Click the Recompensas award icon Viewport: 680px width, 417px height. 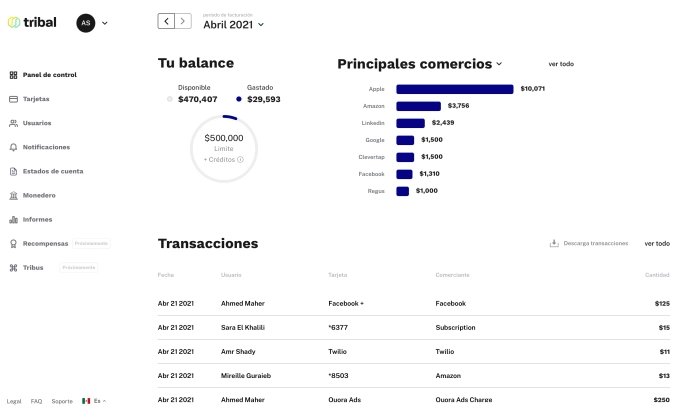(x=13, y=243)
